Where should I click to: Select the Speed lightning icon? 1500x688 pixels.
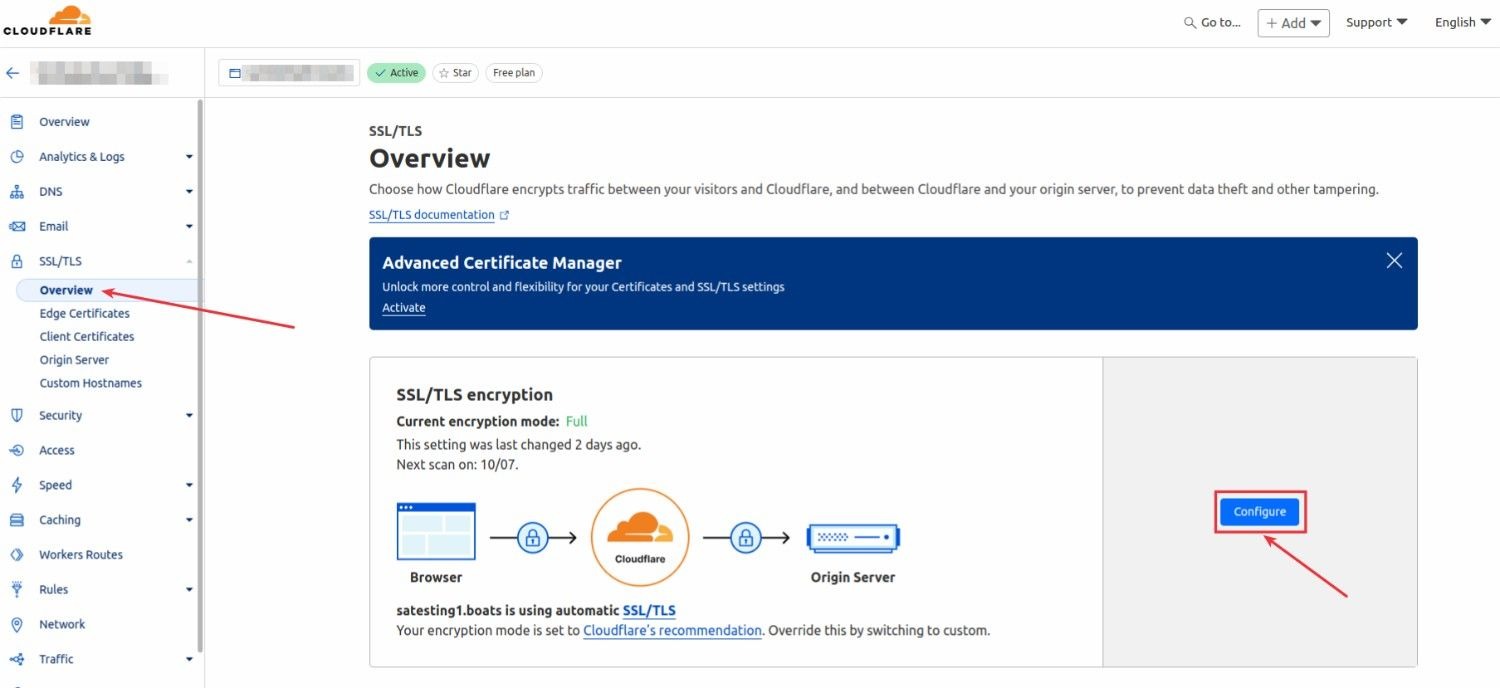coord(20,484)
